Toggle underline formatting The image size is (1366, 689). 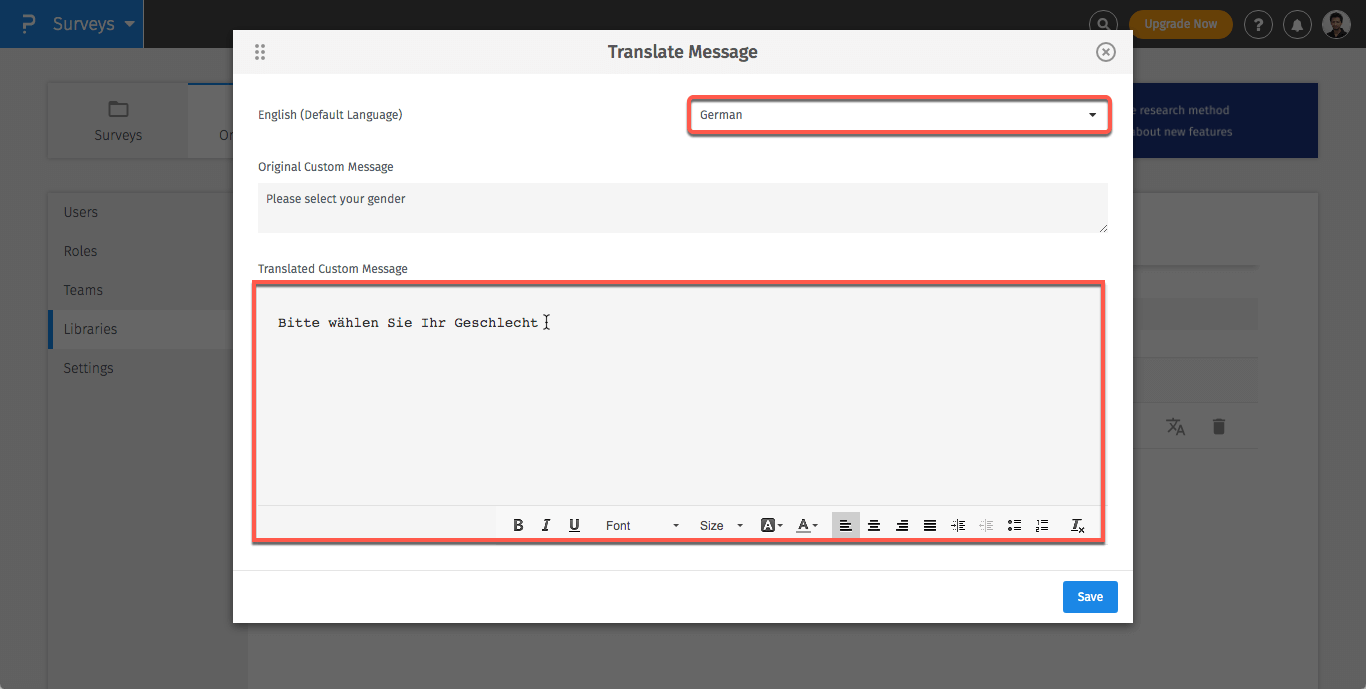point(574,525)
